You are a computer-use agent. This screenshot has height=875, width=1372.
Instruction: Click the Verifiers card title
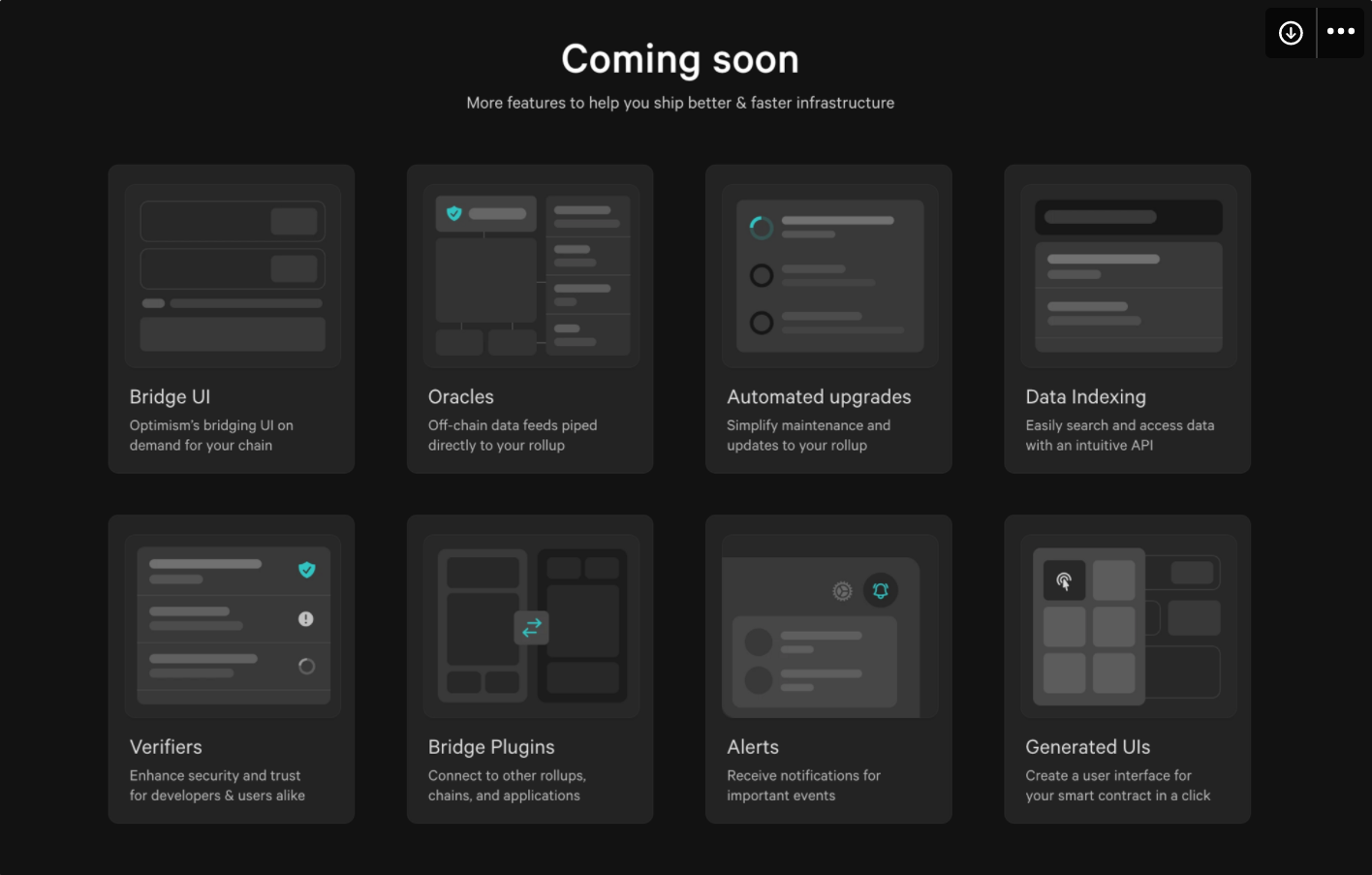(x=166, y=747)
